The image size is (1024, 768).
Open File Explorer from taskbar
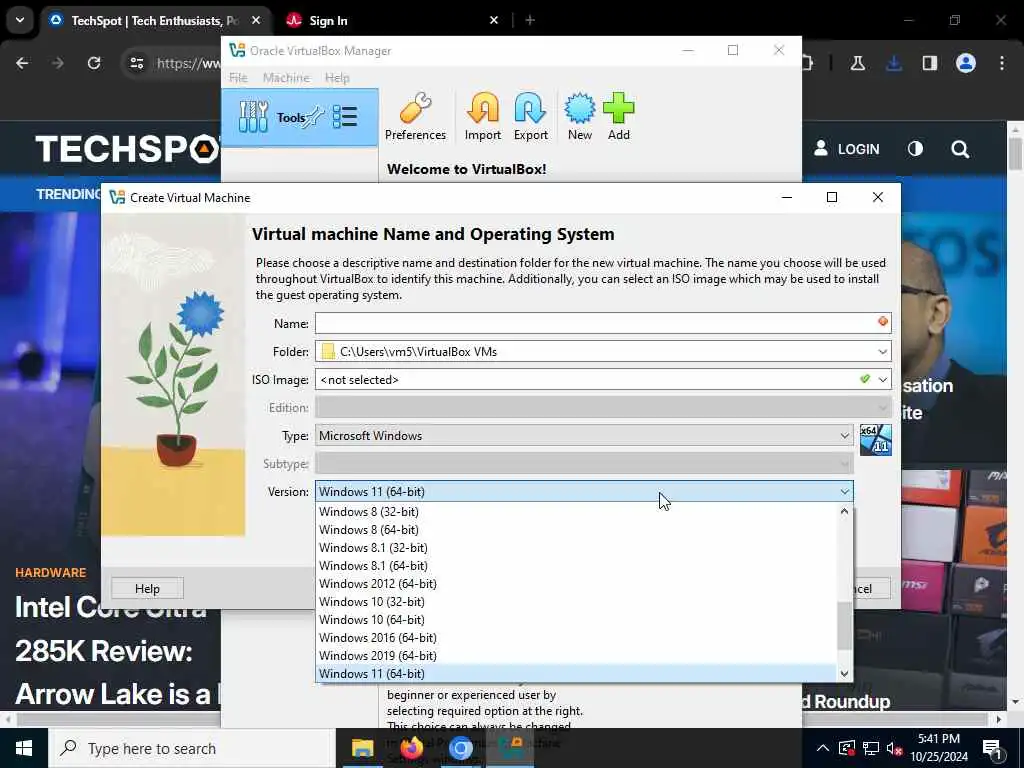362,748
